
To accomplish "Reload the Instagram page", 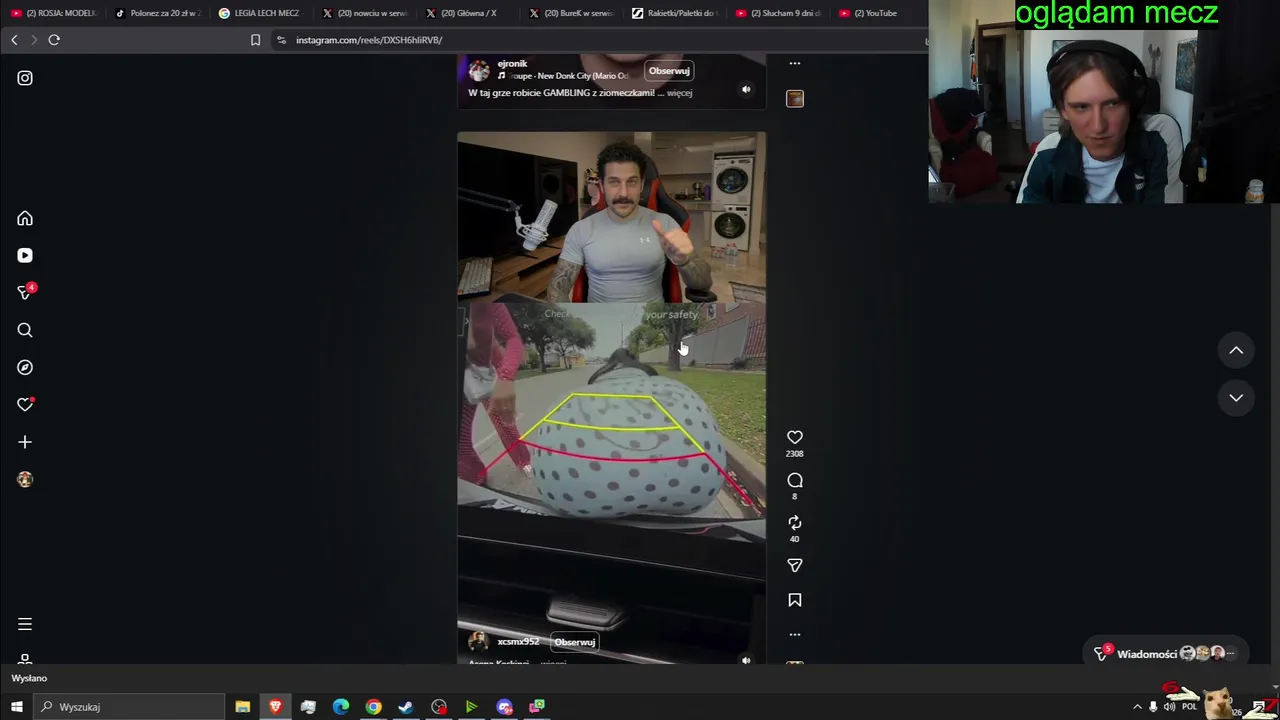I will [54, 40].
